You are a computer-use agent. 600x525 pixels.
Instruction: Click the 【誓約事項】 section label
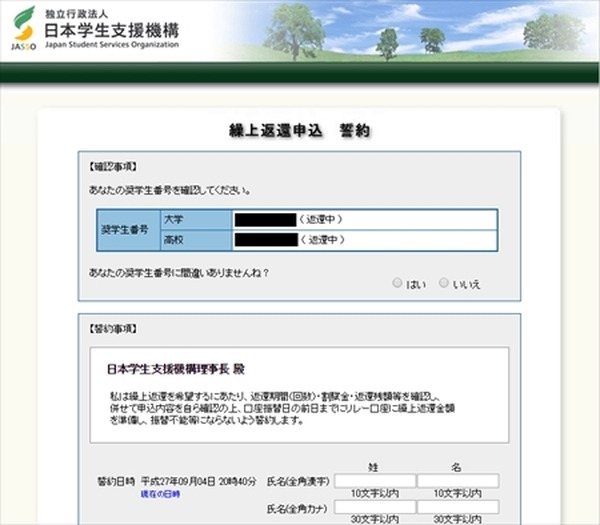[x=113, y=329]
